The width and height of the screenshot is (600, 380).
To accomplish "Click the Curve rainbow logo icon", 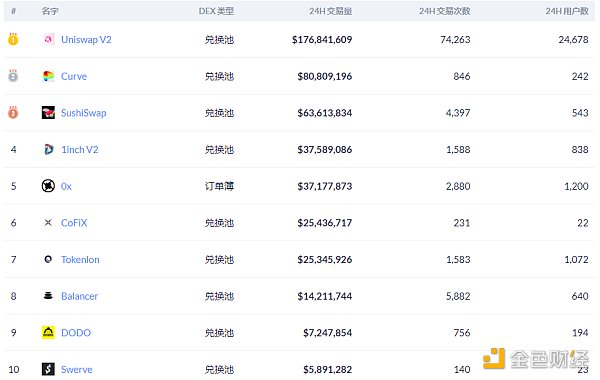I will (x=48, y=76).
